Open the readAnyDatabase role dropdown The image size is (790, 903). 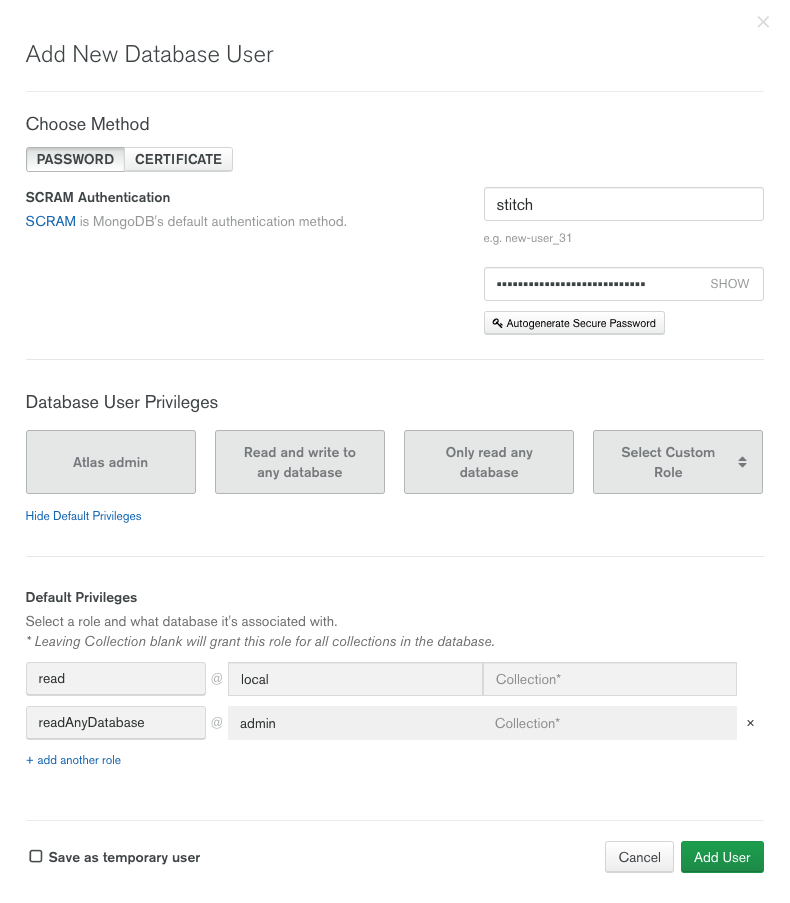click(115, 723)
